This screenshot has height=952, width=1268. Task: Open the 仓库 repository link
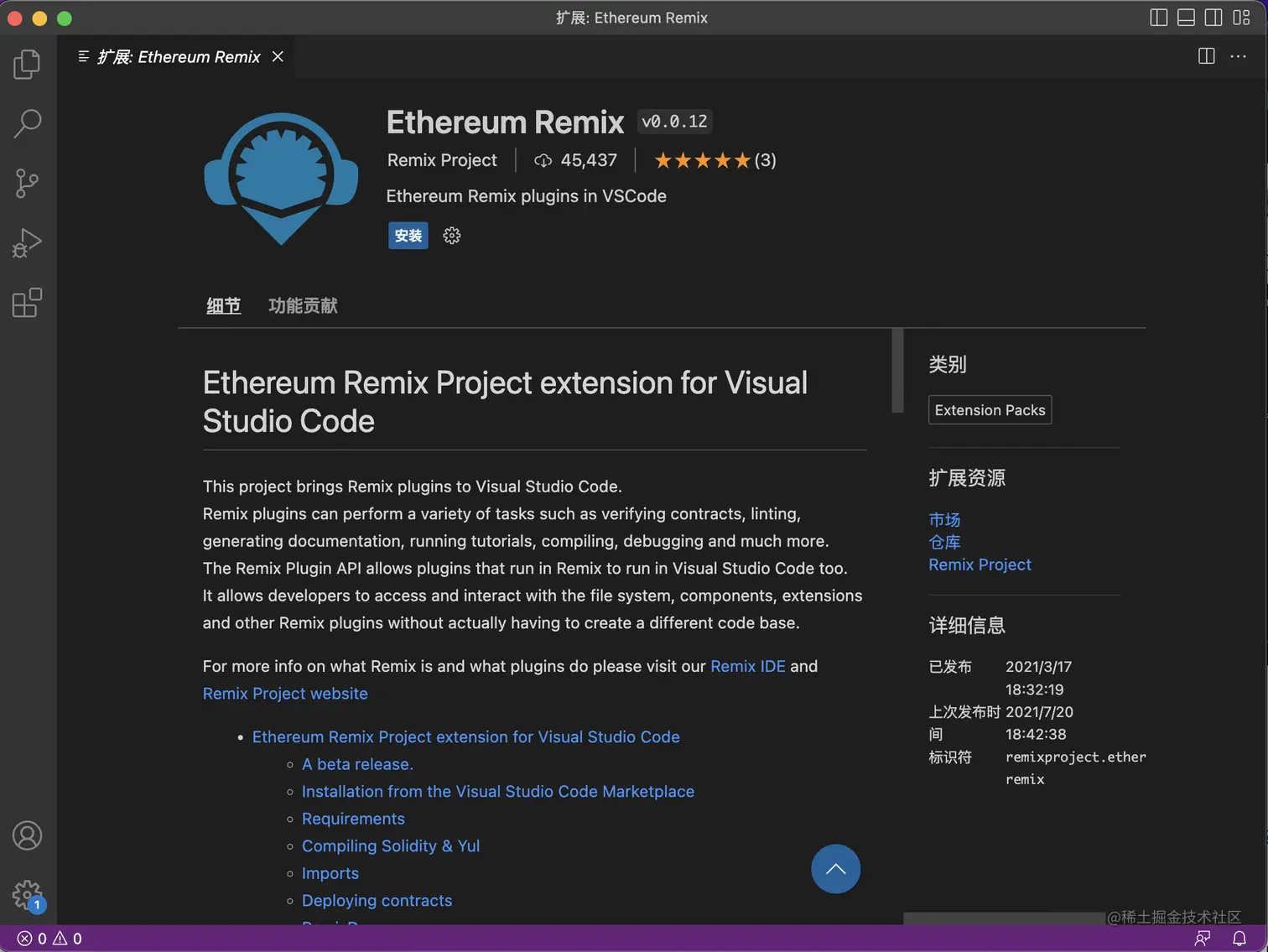[x=944, y=543]
